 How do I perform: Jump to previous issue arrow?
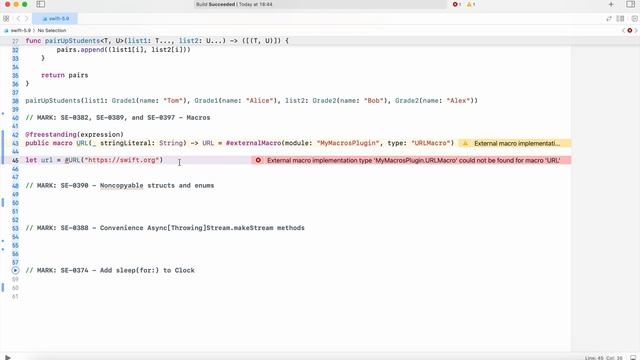624,30
